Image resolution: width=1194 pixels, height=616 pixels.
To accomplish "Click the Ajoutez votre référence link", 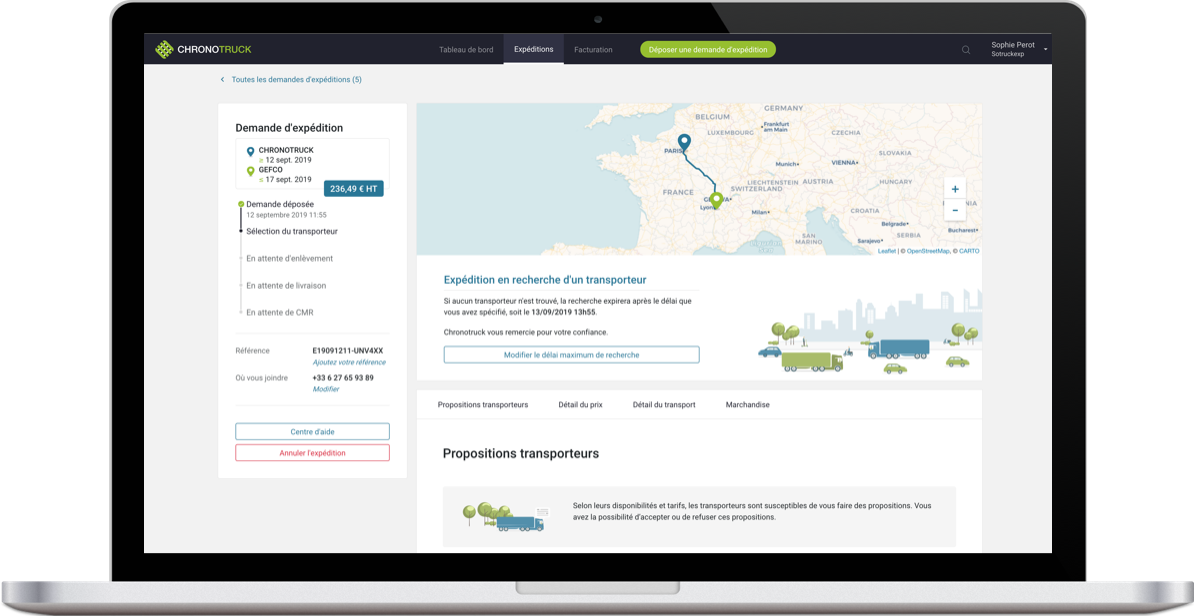I will point(348,361).
